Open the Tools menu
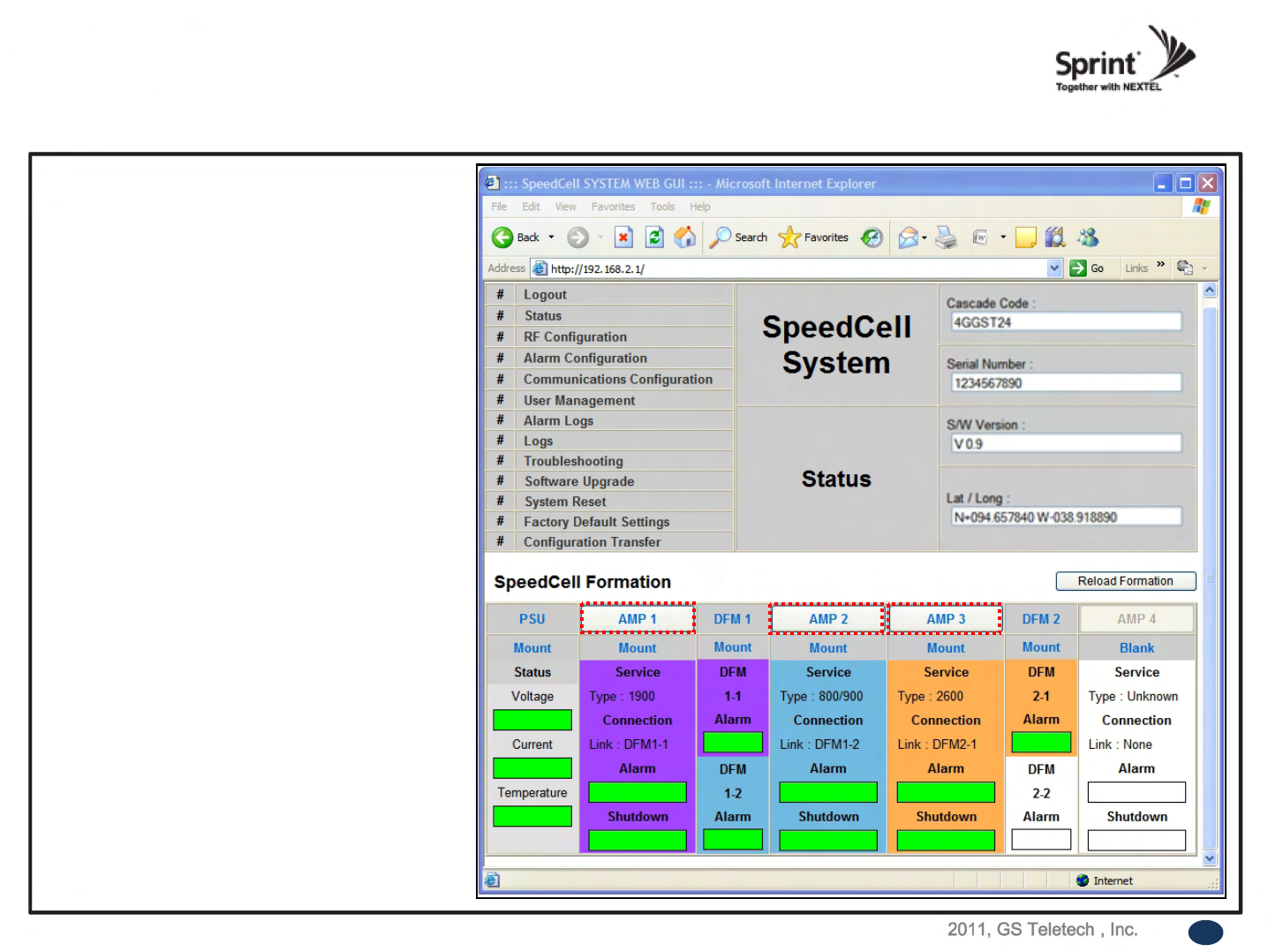Image resolution: width=1268 pixels, height=952 pixels. click(662, 207)
